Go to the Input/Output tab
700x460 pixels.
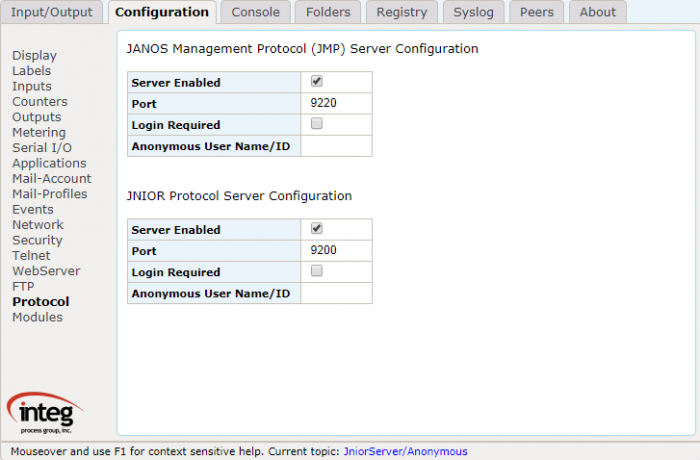tap(51, 12)
